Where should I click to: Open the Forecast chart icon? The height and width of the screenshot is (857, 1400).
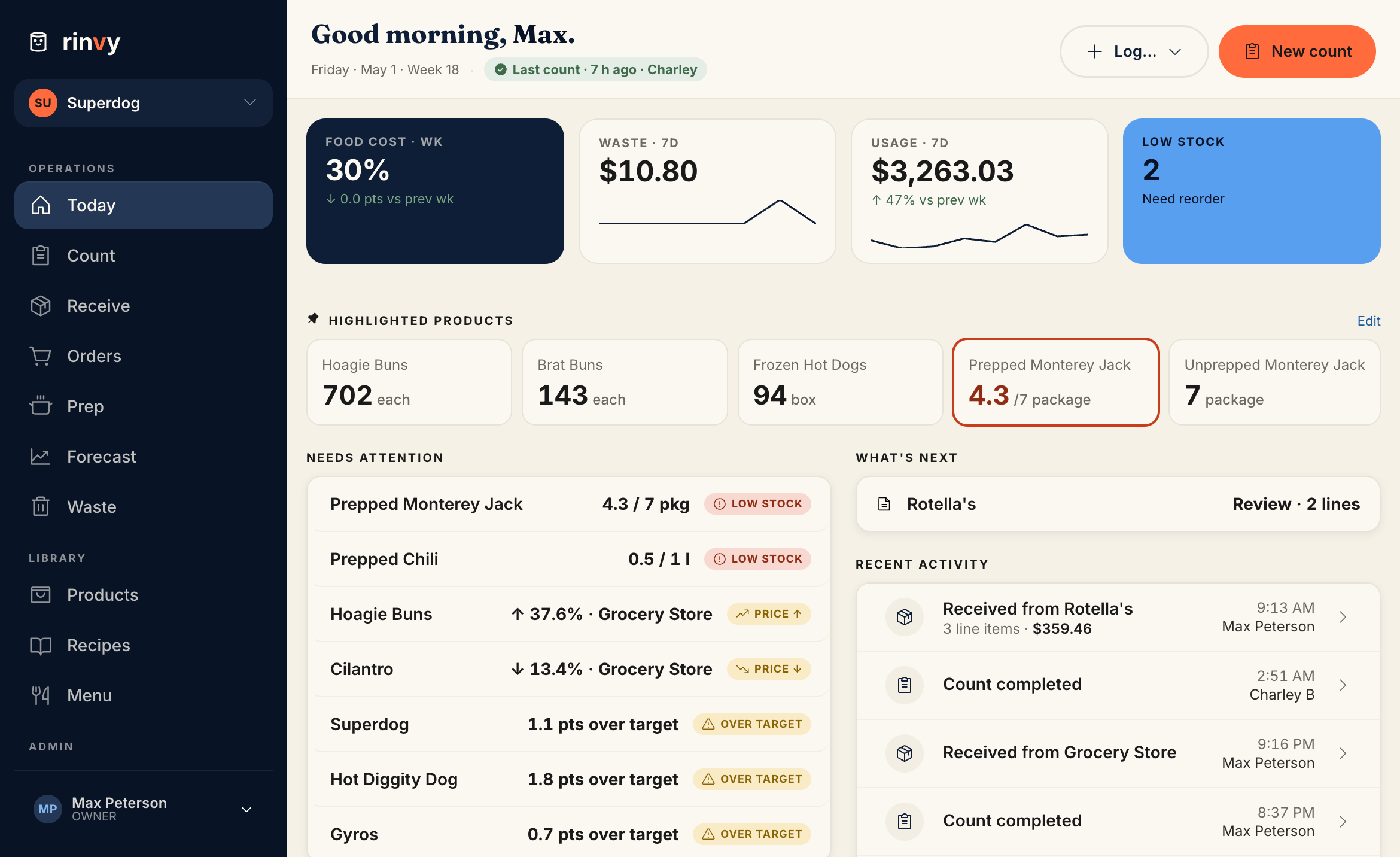41,457
